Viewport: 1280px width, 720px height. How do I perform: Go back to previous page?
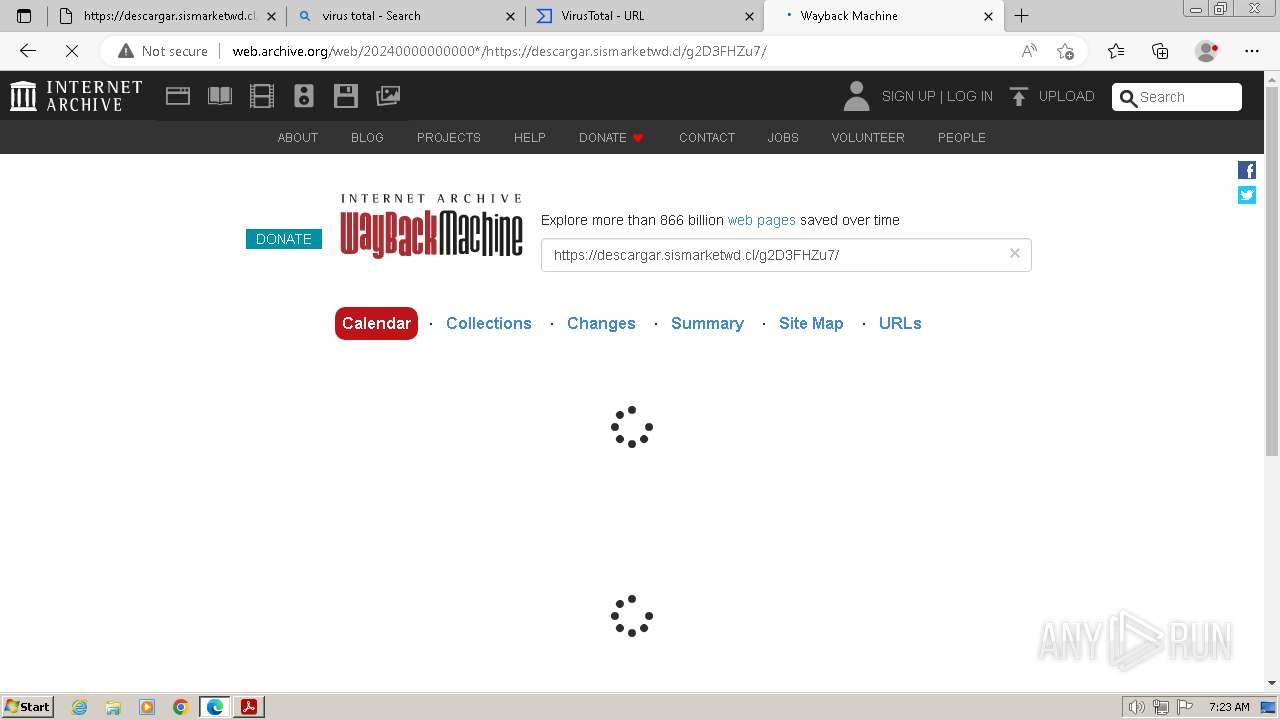click(28, 51)
